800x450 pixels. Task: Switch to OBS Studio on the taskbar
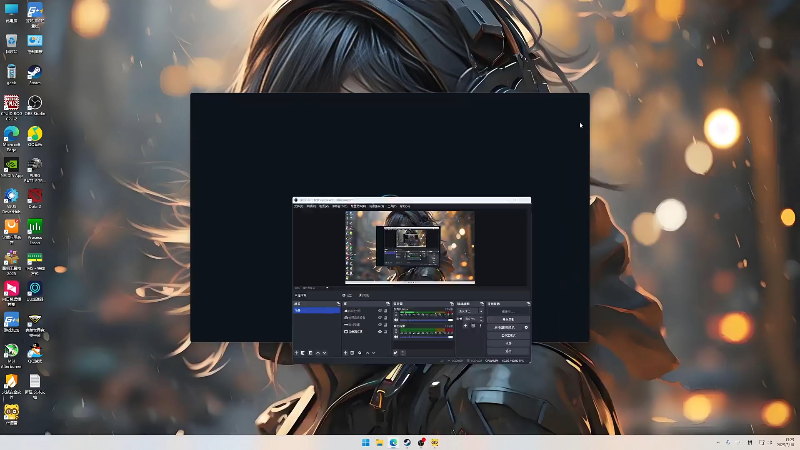tap(421, 442)
